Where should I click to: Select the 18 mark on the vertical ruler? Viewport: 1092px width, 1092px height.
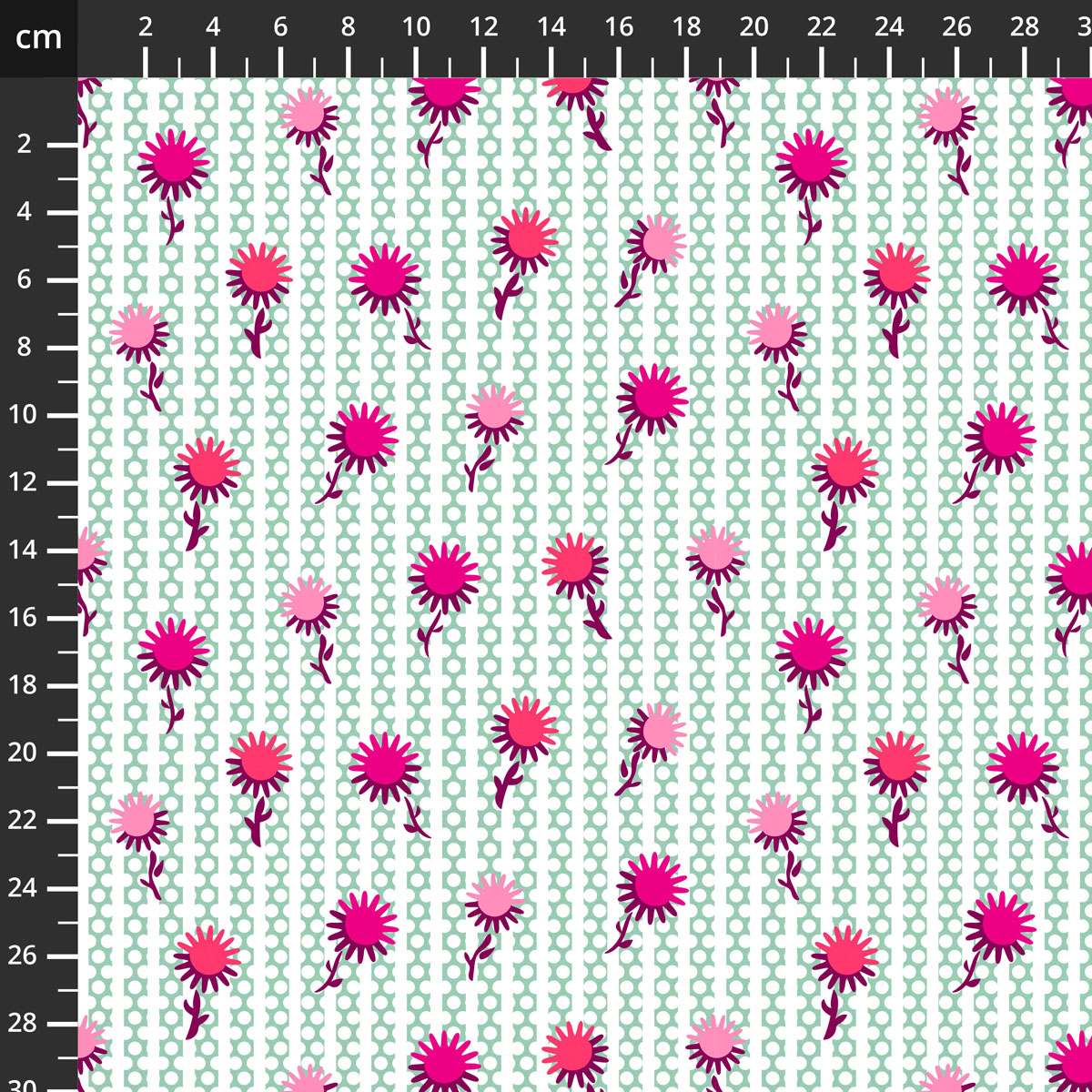tap(24, 685)
